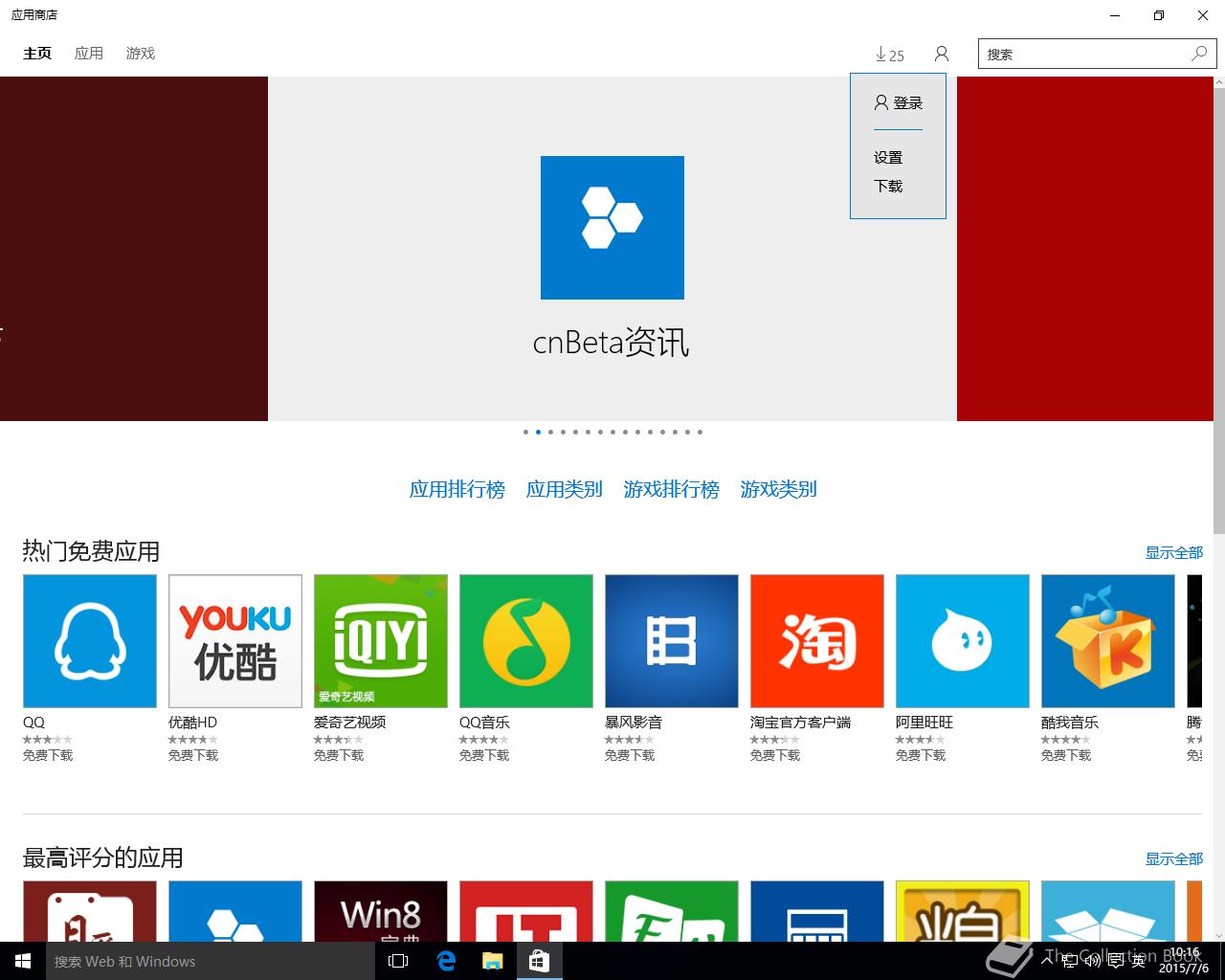The image size is (1225, 980).
Task: Click 免费下载 under QQ音乐
Action: 484,755
